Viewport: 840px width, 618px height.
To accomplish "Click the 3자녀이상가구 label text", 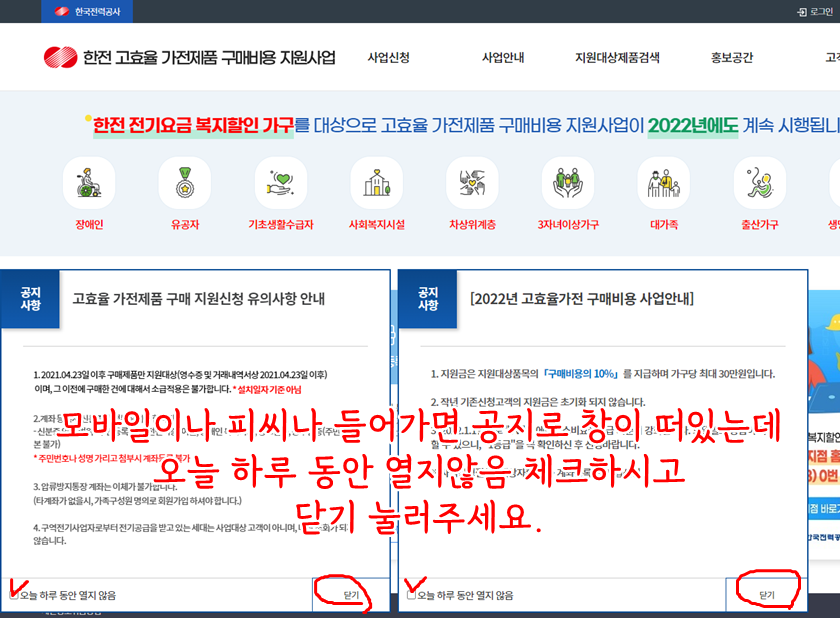I will pos(568,224).
